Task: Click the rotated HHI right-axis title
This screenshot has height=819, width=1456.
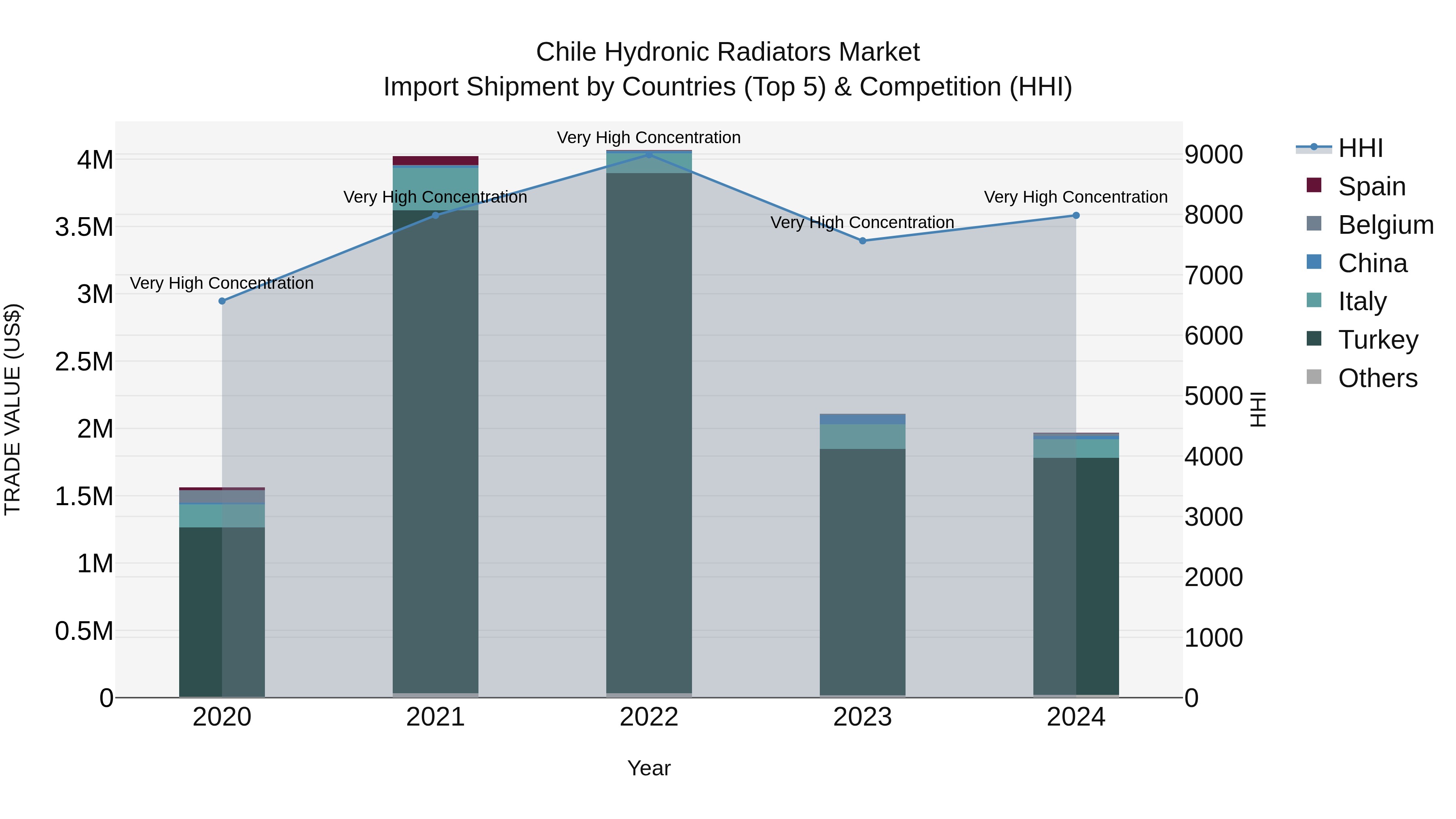Action: point(1258,409)
